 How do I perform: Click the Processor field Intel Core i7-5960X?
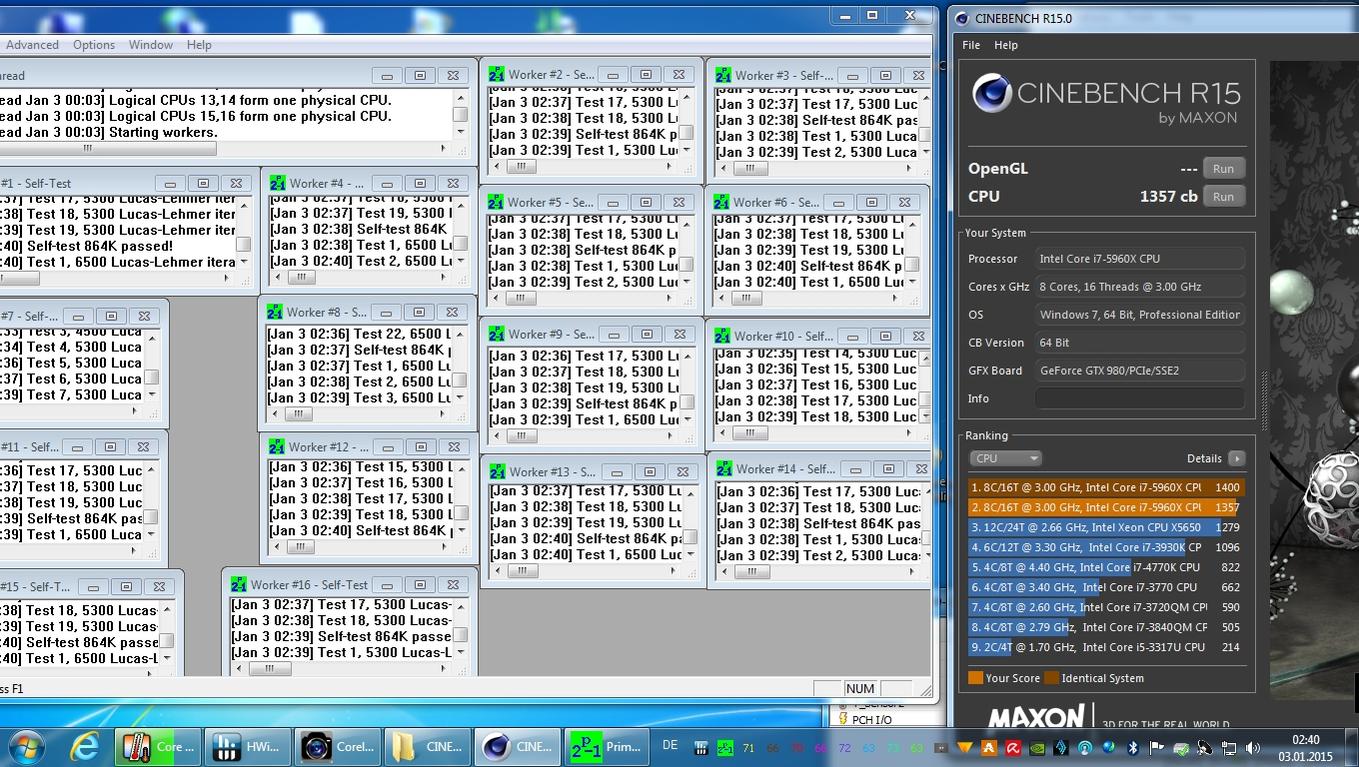coord(1140,258)
